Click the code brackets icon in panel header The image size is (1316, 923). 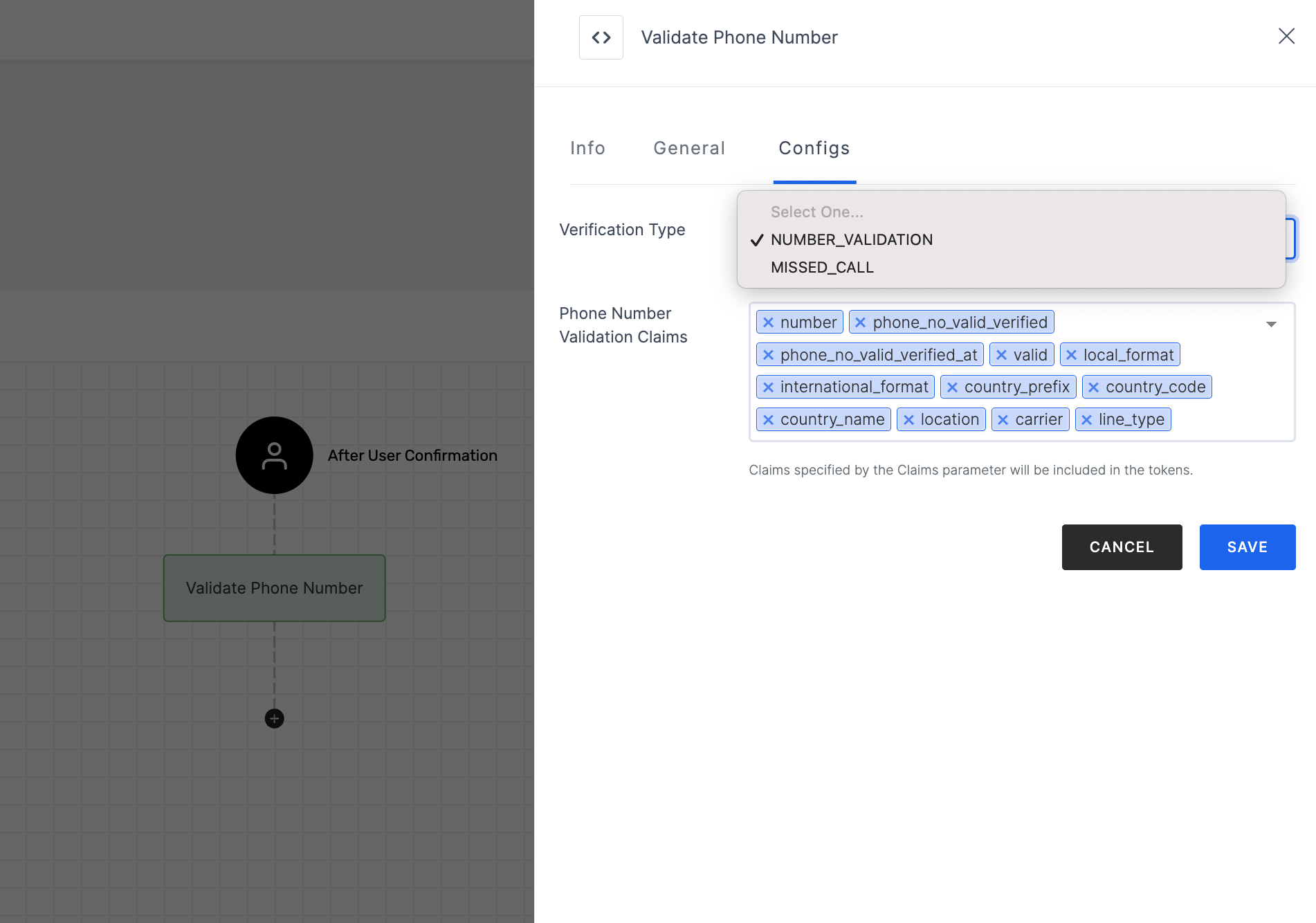601,37
